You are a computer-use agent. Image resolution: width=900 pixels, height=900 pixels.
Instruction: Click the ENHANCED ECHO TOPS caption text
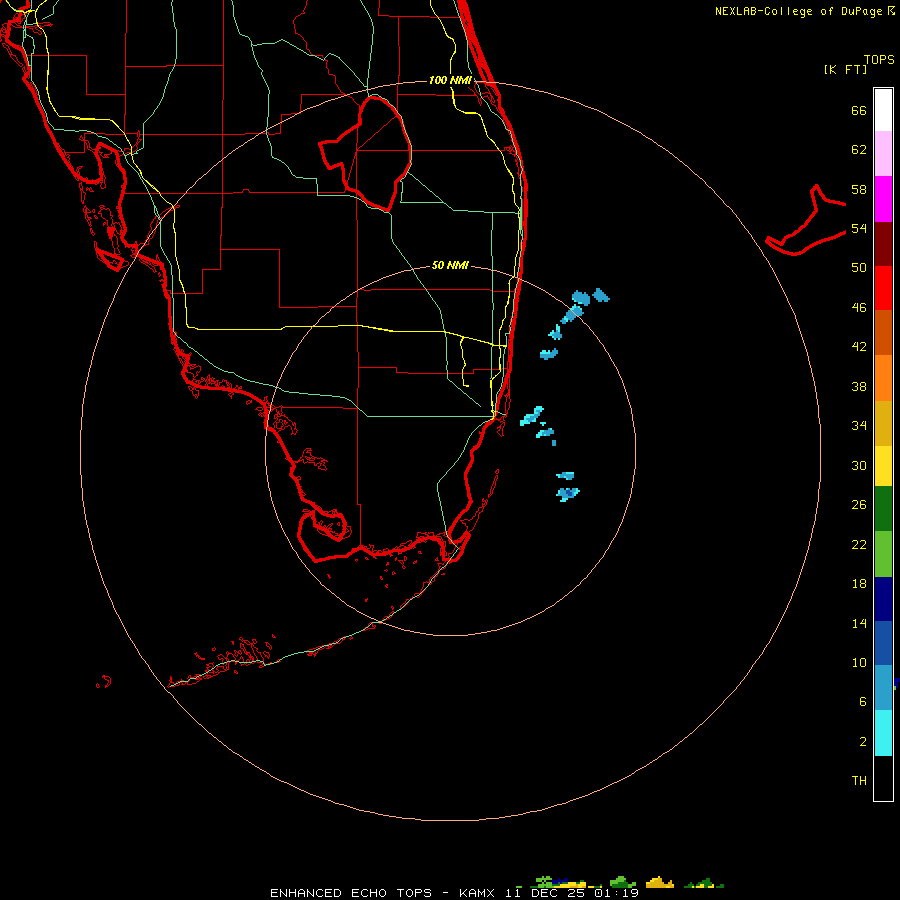(x=350, y=893)
